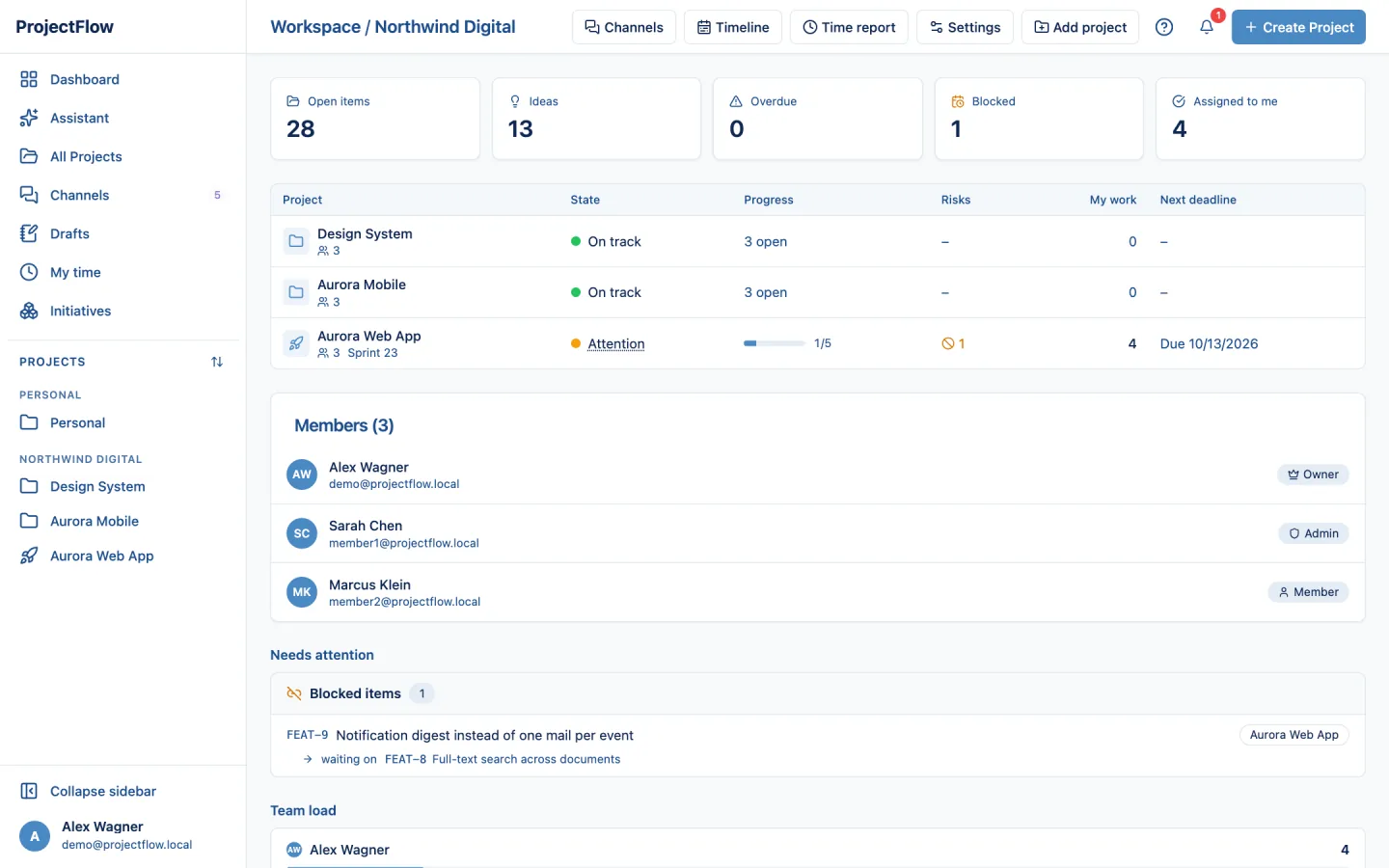Image resolution: width=1389 pixels, height=868 pixels.
Task: Open Alex Wagner user profile avatar
Action: tap(35, 835)
